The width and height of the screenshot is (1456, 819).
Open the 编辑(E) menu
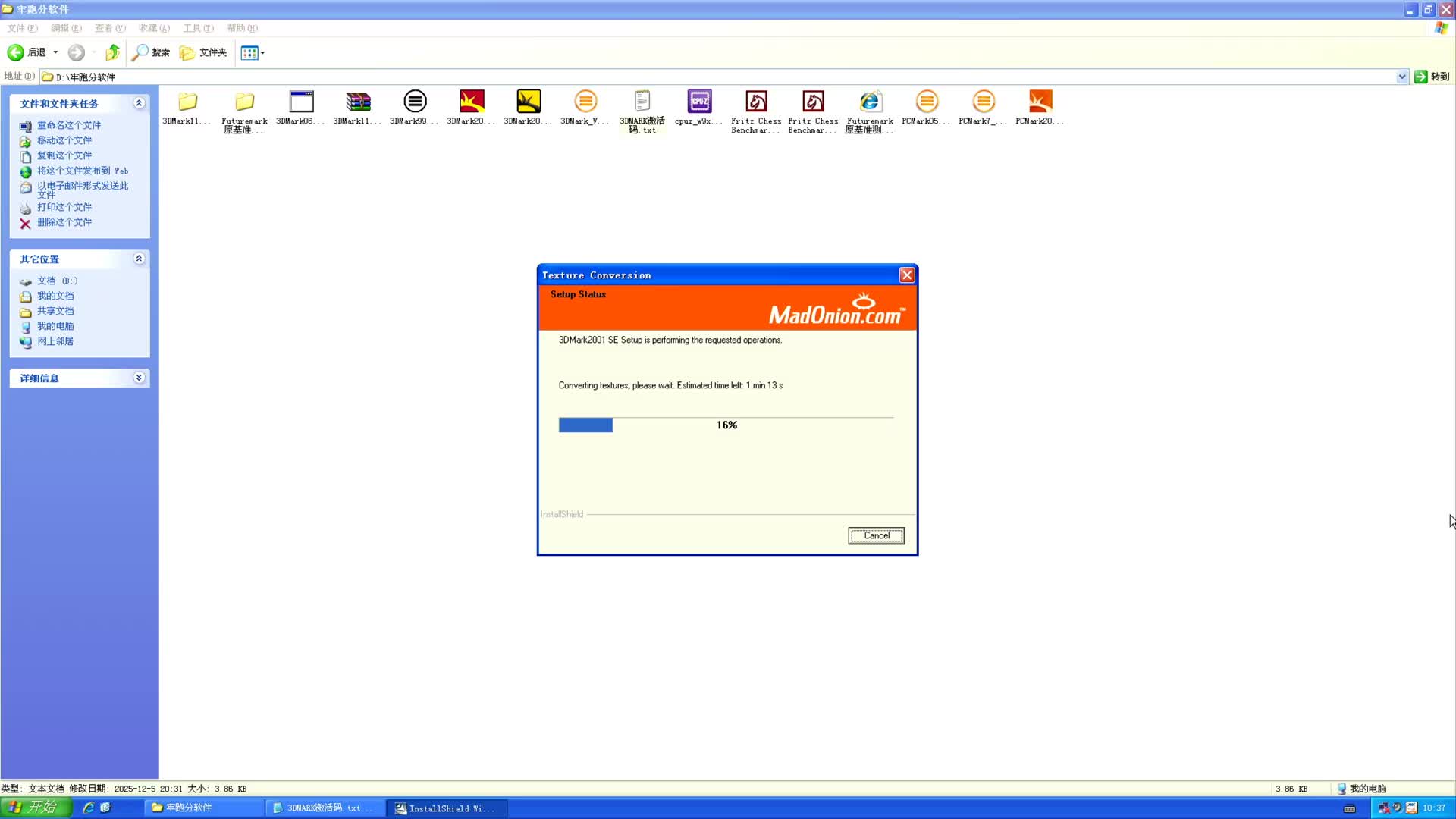tap(66, 28)
